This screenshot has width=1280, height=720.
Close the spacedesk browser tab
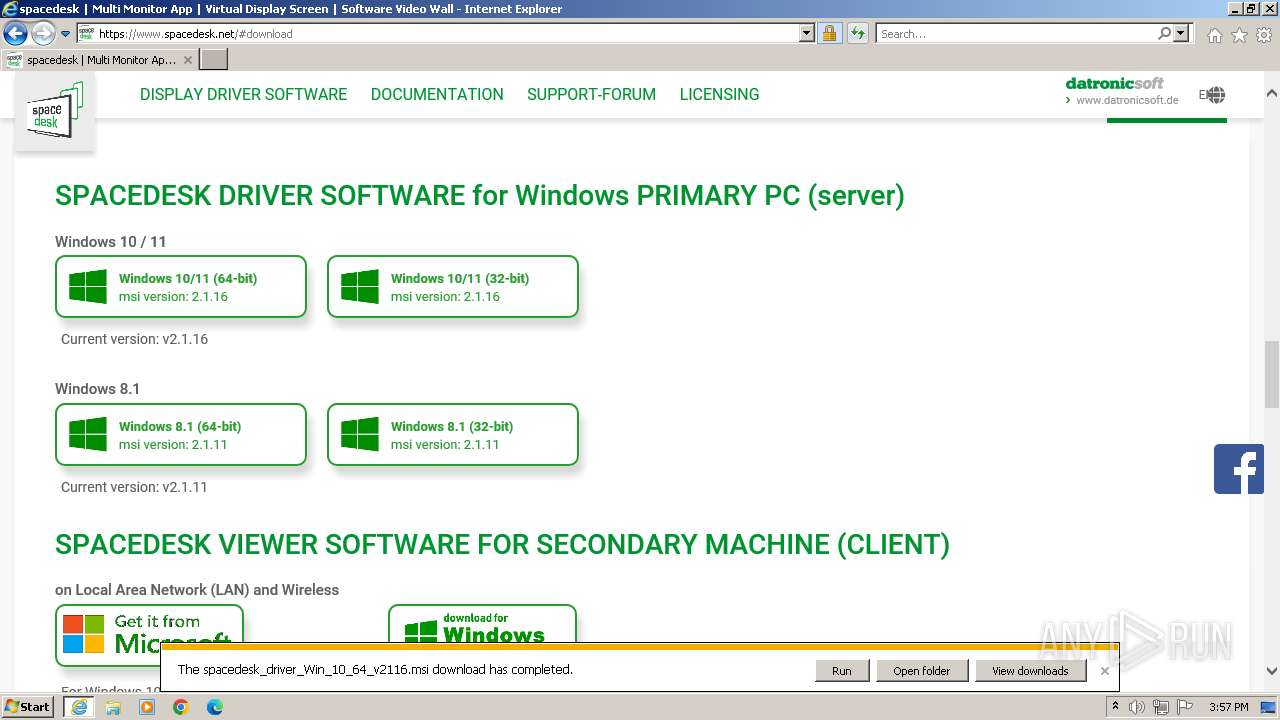pyautogui.click(x=187, y=60)
